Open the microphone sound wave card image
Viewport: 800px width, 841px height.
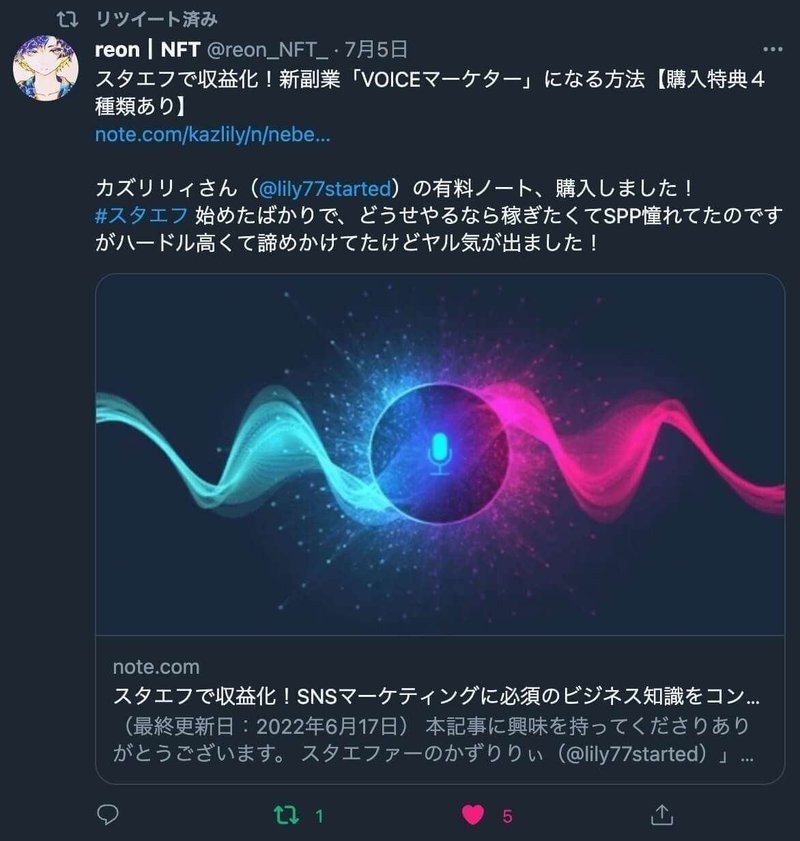440,454
